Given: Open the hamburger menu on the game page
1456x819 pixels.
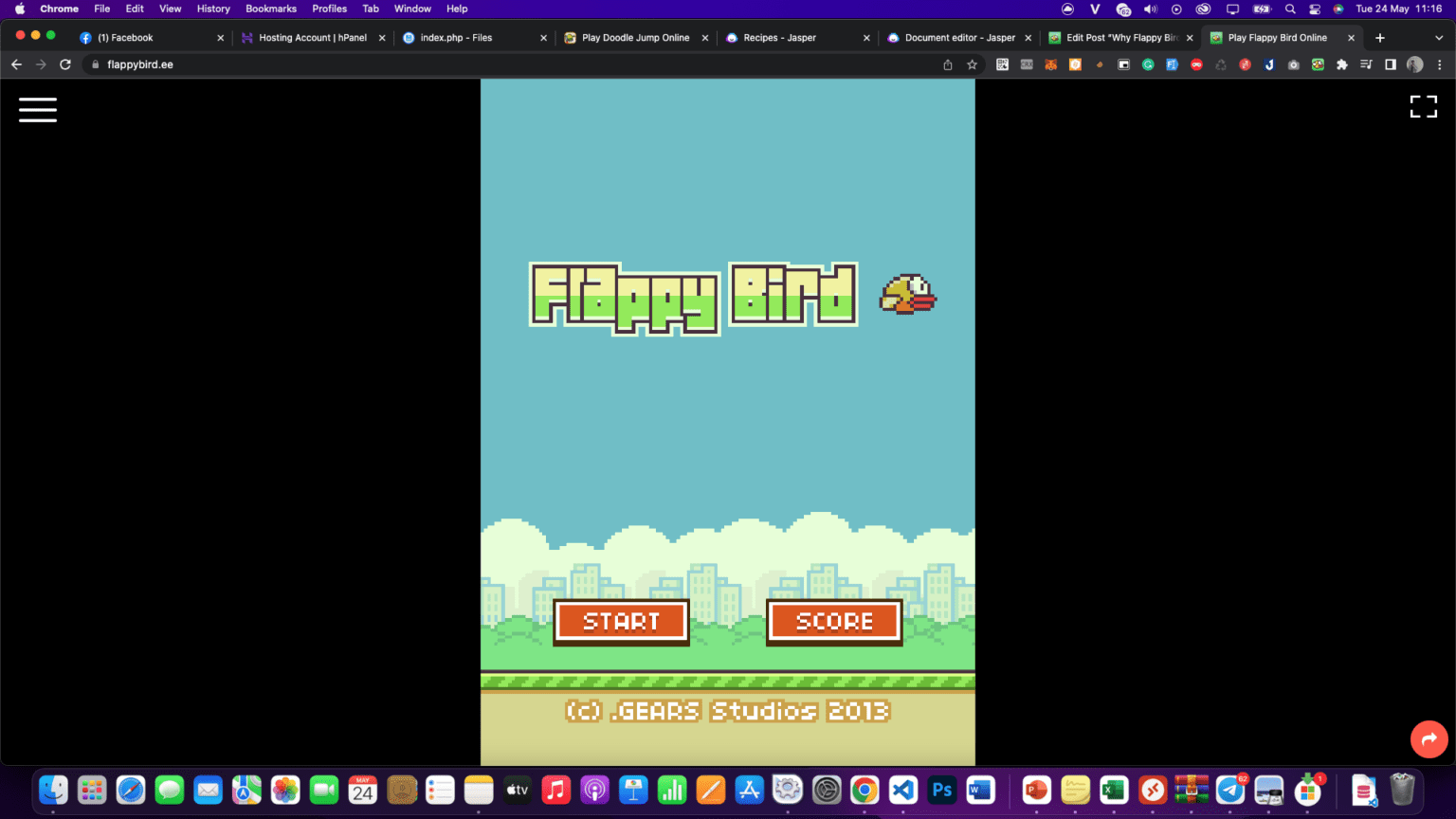Looking at the screenshot, I should (38, 110).
